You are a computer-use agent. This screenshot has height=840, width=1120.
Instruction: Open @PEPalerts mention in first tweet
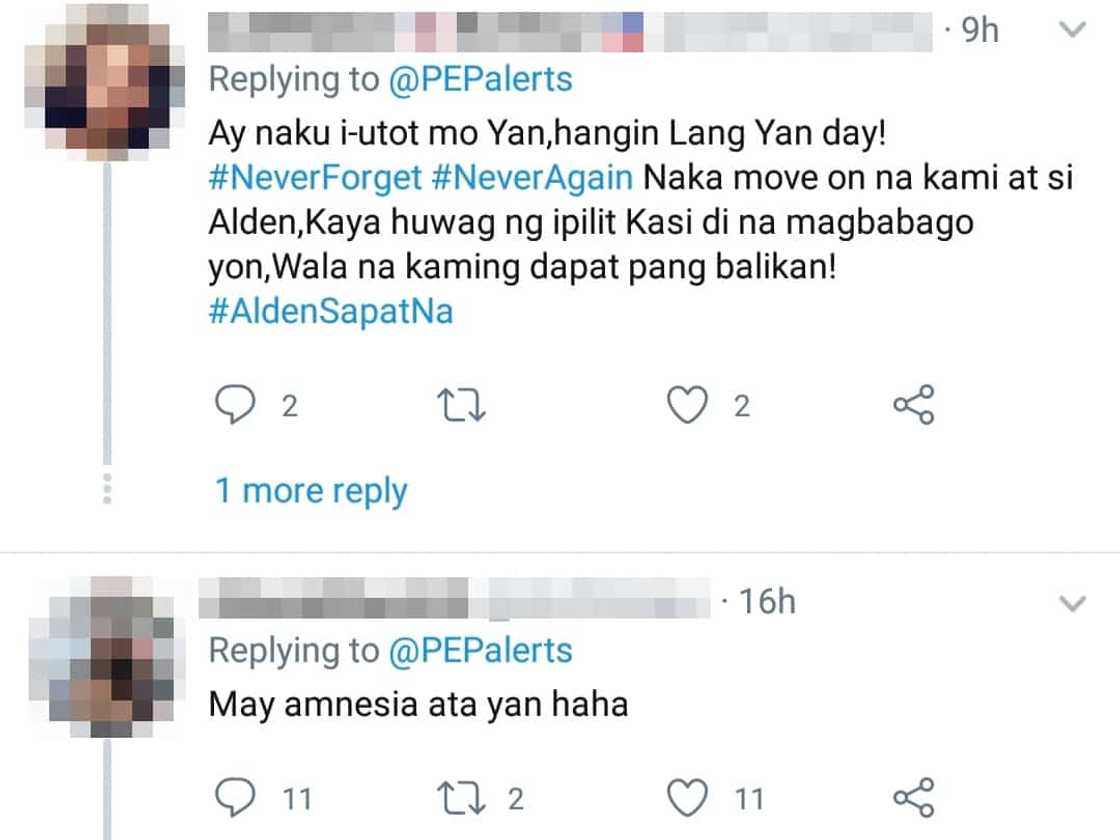[x=481, y=79]
